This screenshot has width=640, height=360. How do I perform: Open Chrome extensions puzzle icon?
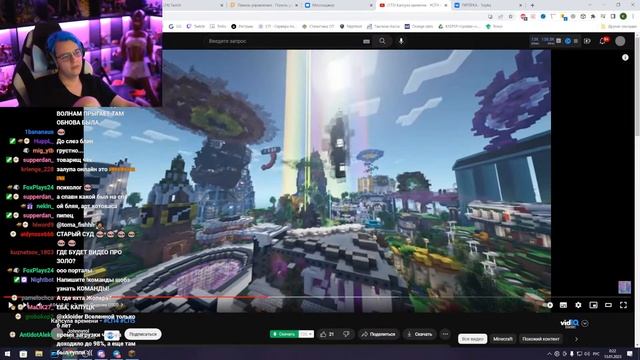coord(593,16)
